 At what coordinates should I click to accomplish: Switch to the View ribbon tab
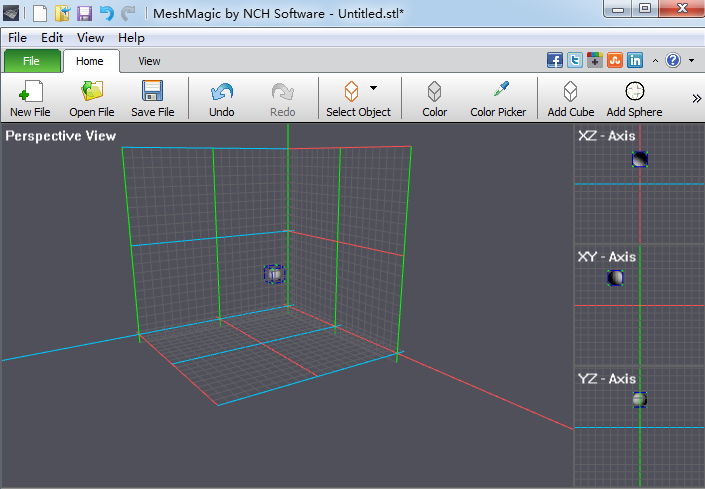(149, 61)
